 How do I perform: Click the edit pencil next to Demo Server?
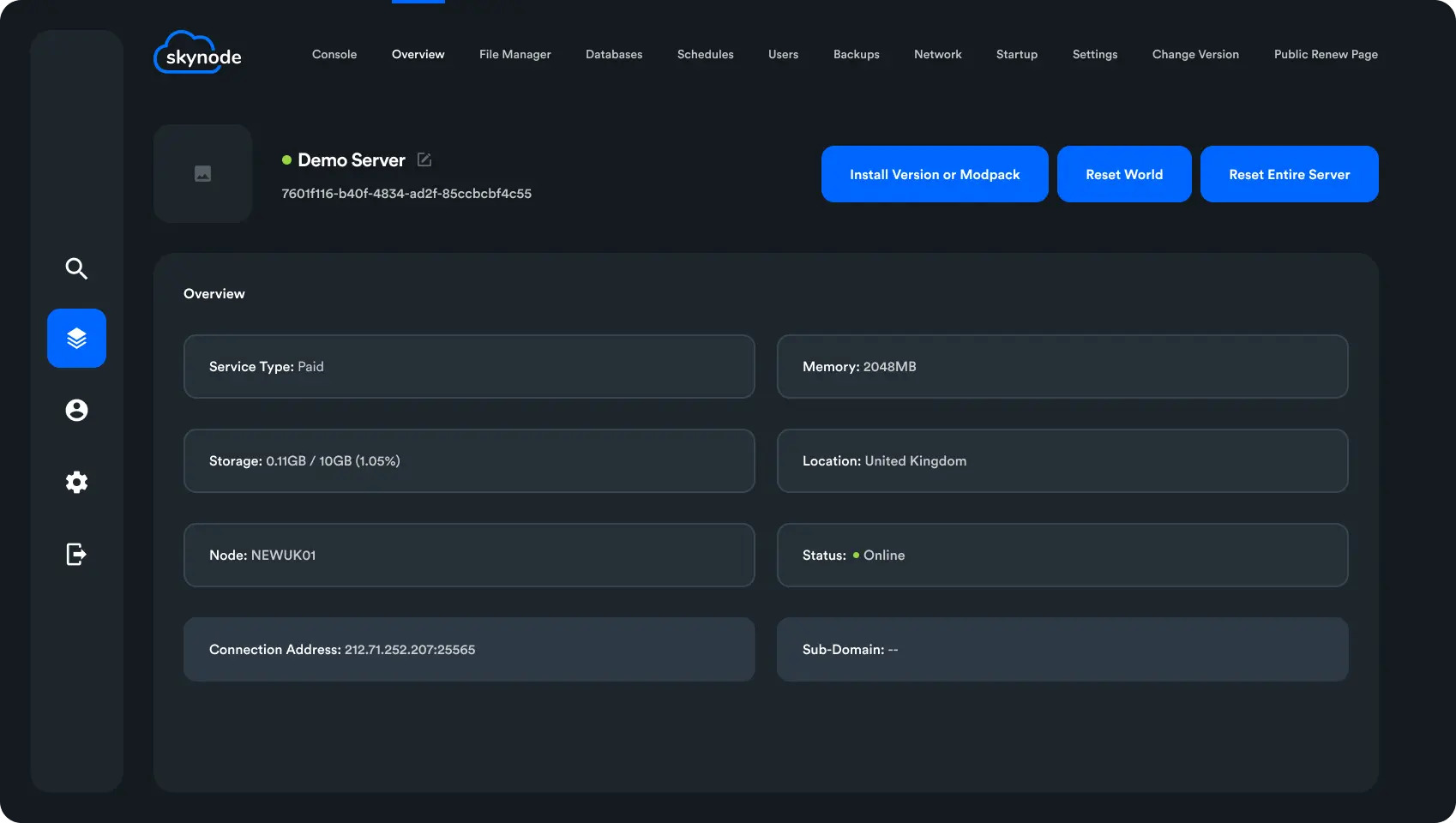(x=424, y=159)
